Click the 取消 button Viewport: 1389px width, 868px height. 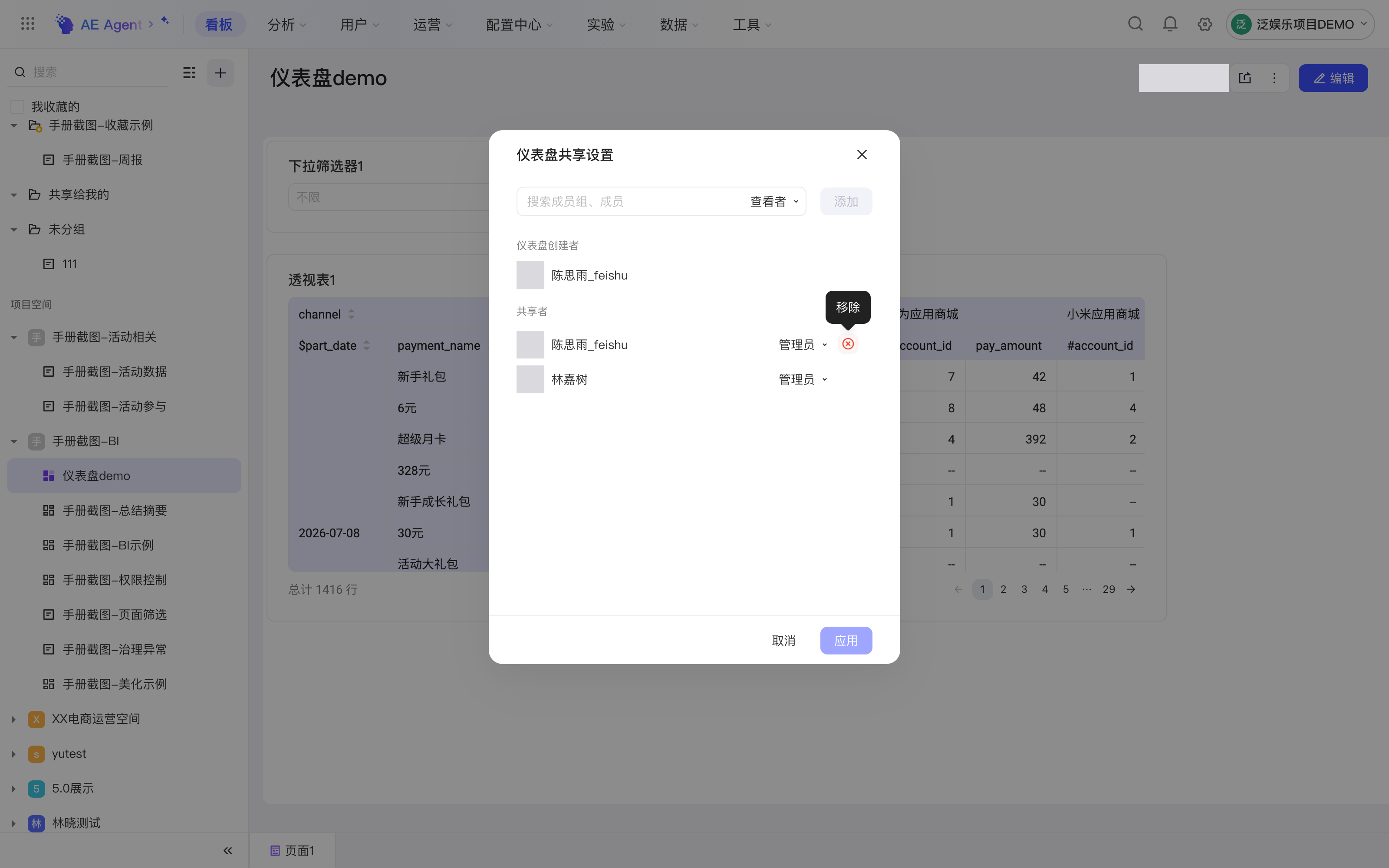click(783, 640)
